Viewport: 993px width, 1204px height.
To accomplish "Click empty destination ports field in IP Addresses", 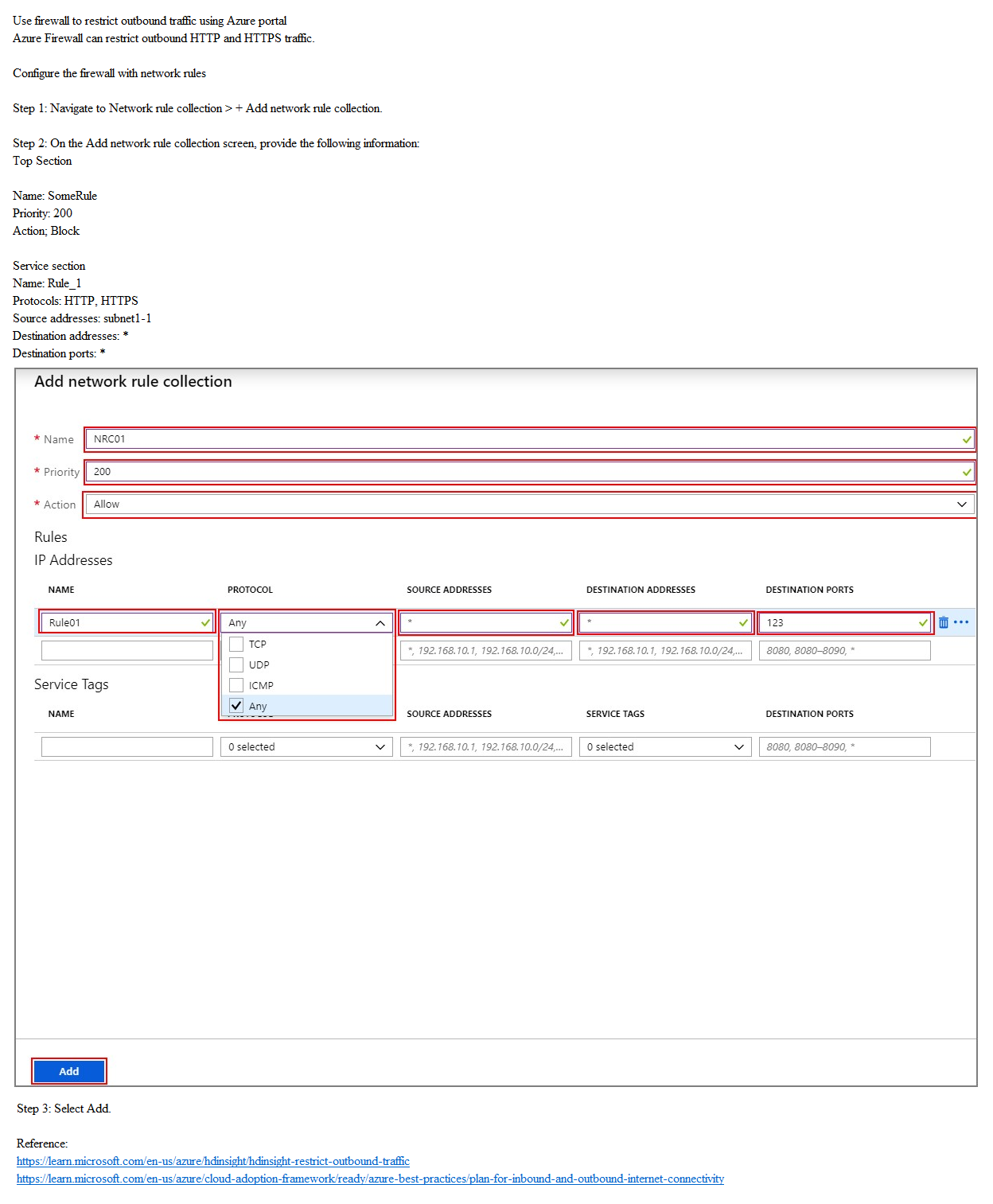I will pyautogui.click(x=845, y=651).
